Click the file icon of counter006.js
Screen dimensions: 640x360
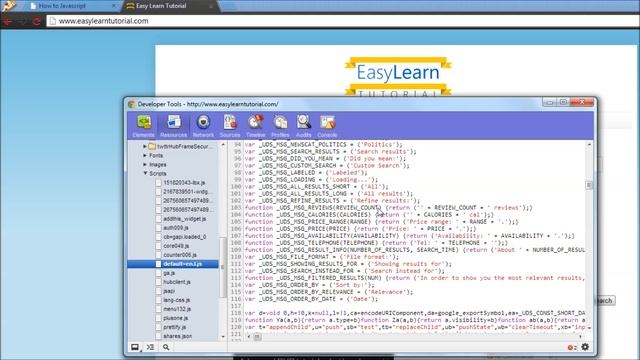point(158,255)
